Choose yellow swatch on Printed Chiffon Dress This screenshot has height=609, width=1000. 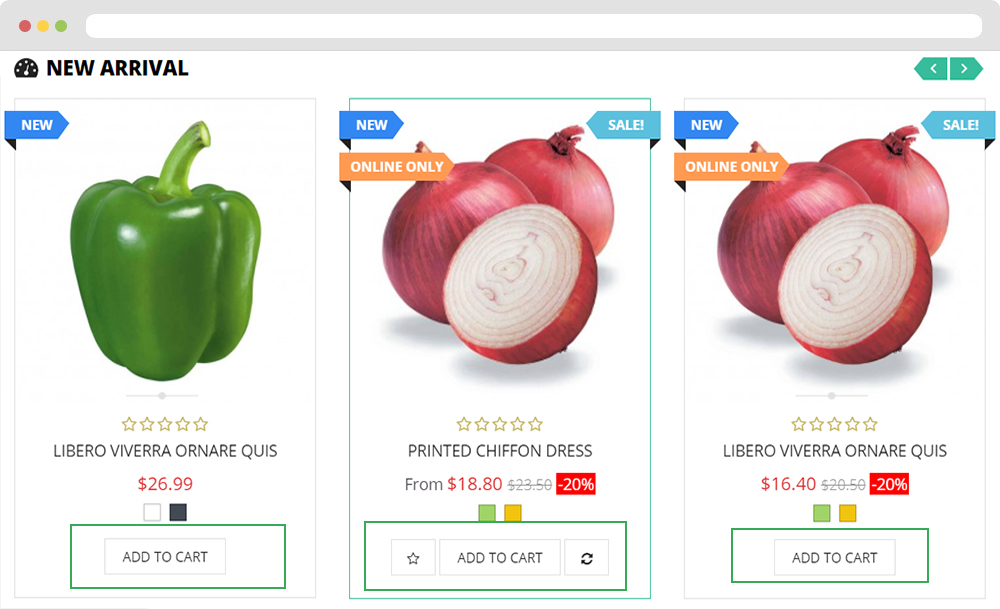coord(513,513)
